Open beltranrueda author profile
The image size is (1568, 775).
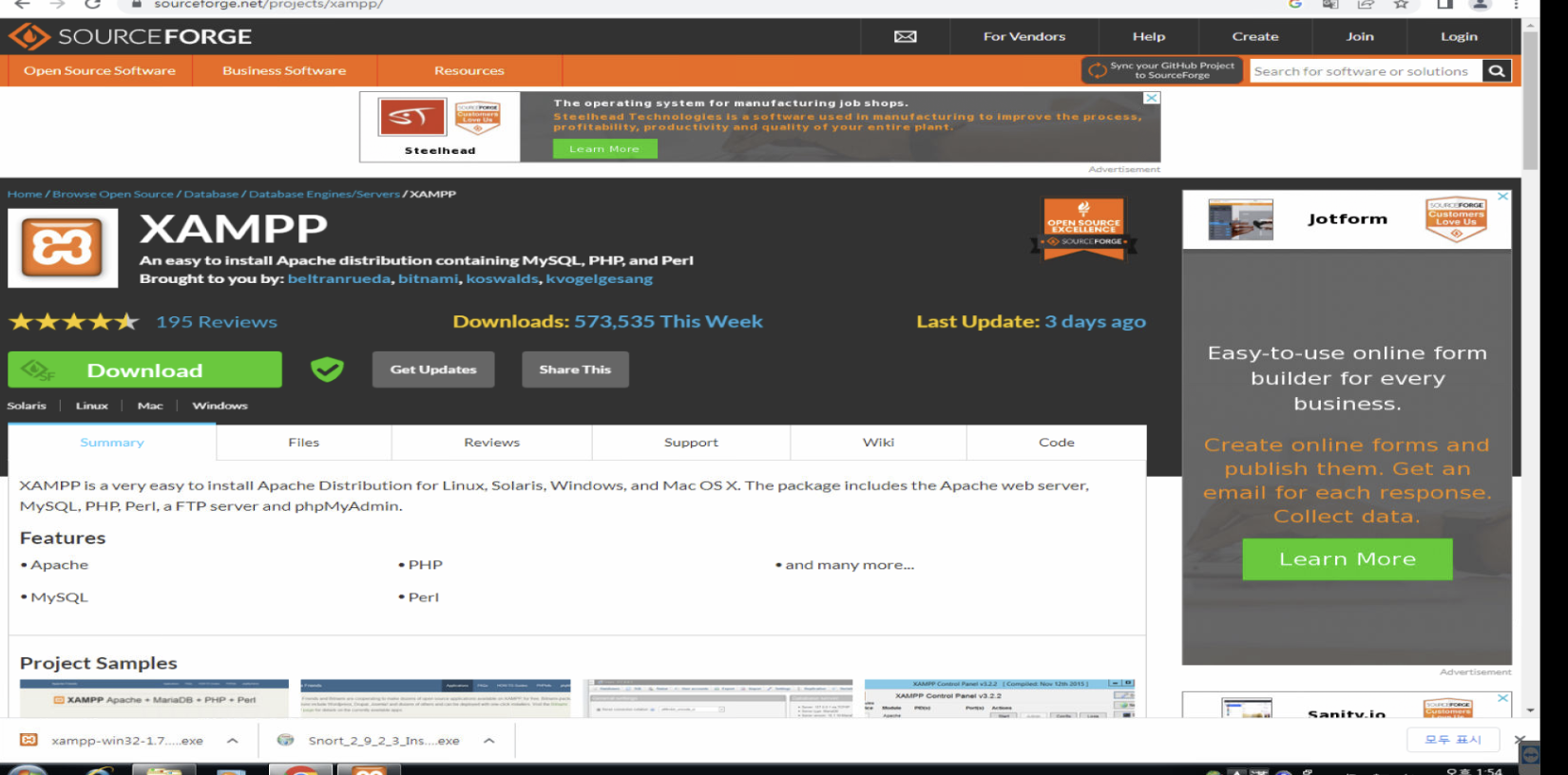pos(339,278)
